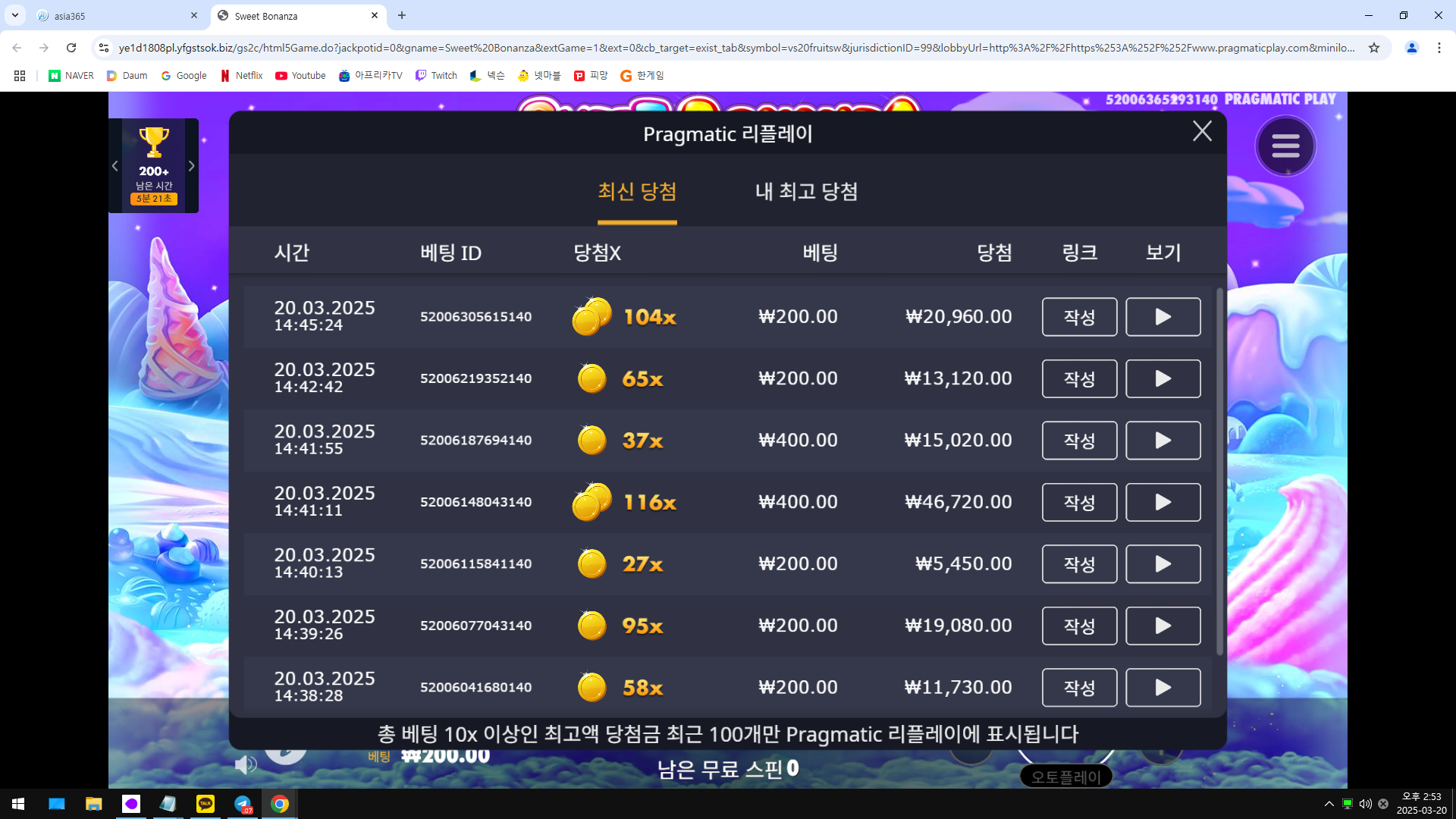Viewport: 1456px width, 819px height.
Task: Open the 아프리카TV bookmark
Action: click(370, 76)
